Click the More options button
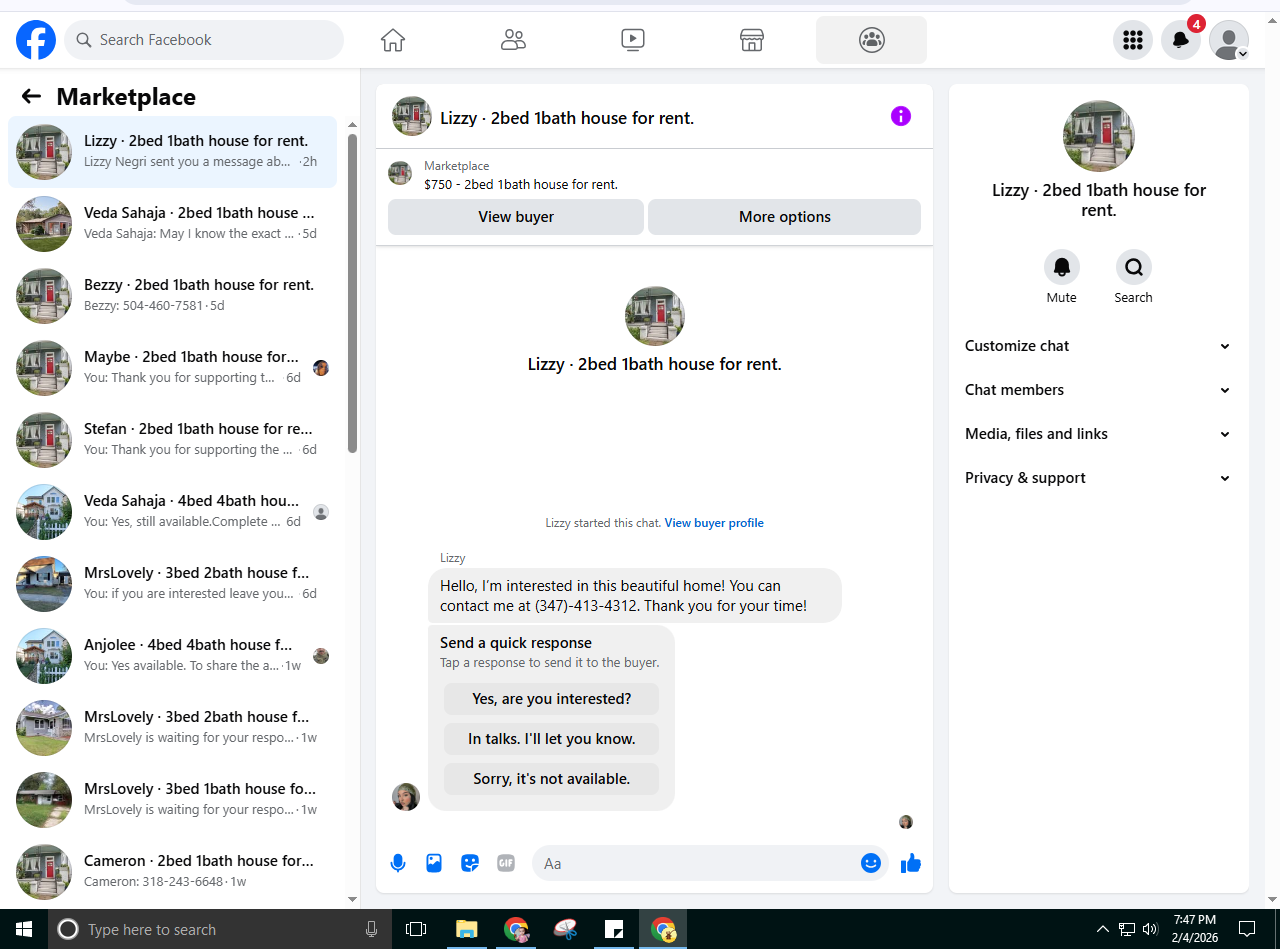The width and height of the screenshot is (1280, 949). 785,217
